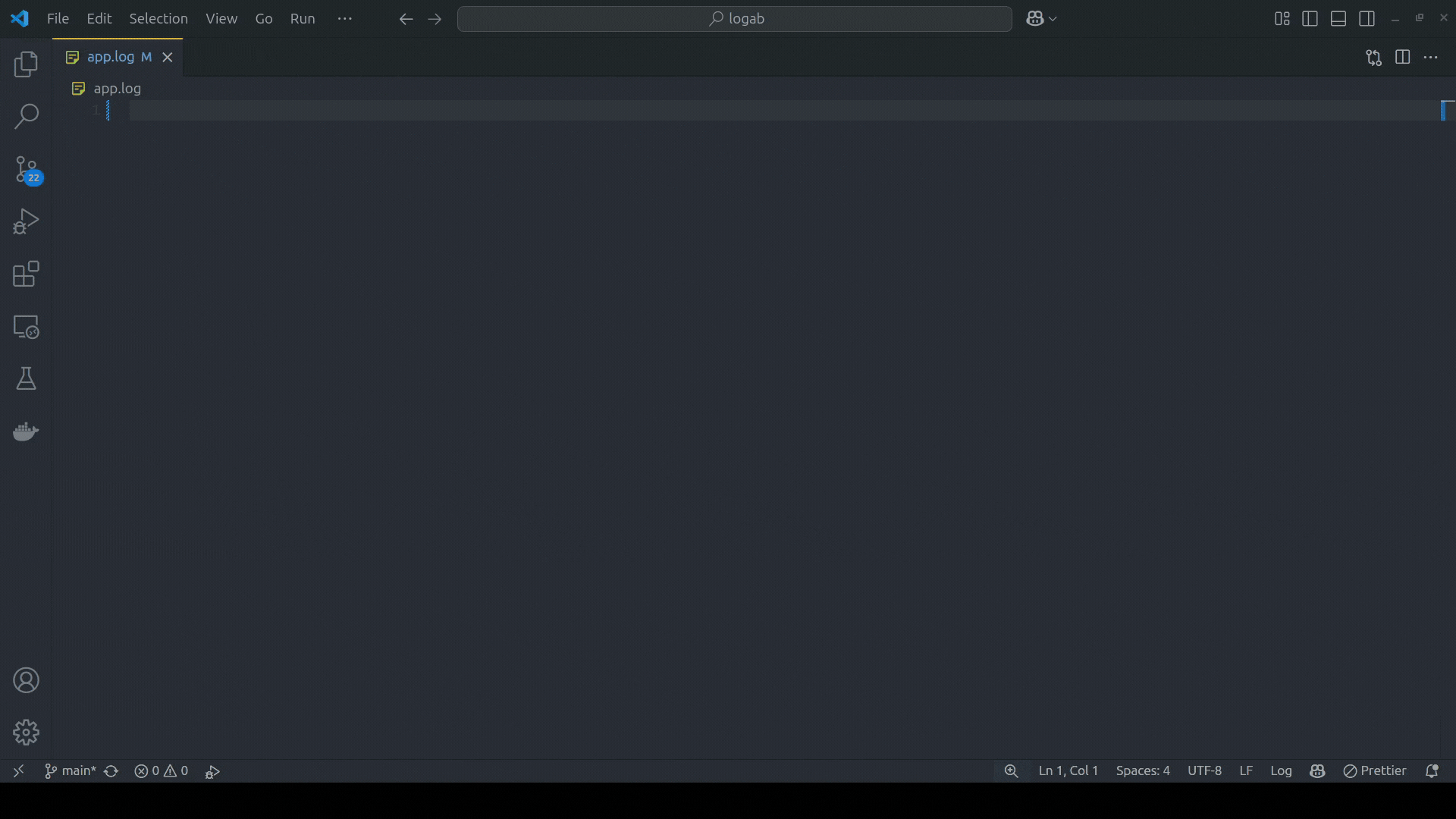Select the app.log editor tab
Viewport: 1456px width, 819px height.
coord(118,57)
